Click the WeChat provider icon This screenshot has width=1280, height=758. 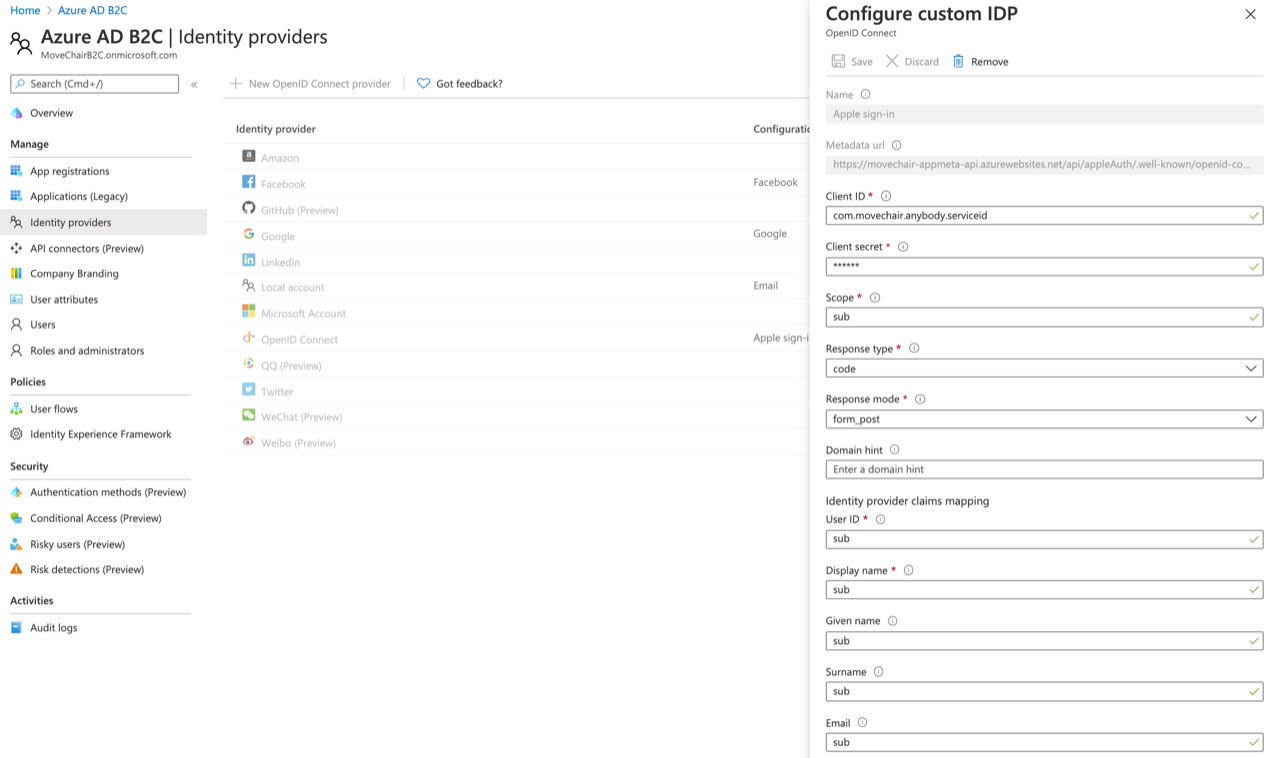[x=249, y=415]
